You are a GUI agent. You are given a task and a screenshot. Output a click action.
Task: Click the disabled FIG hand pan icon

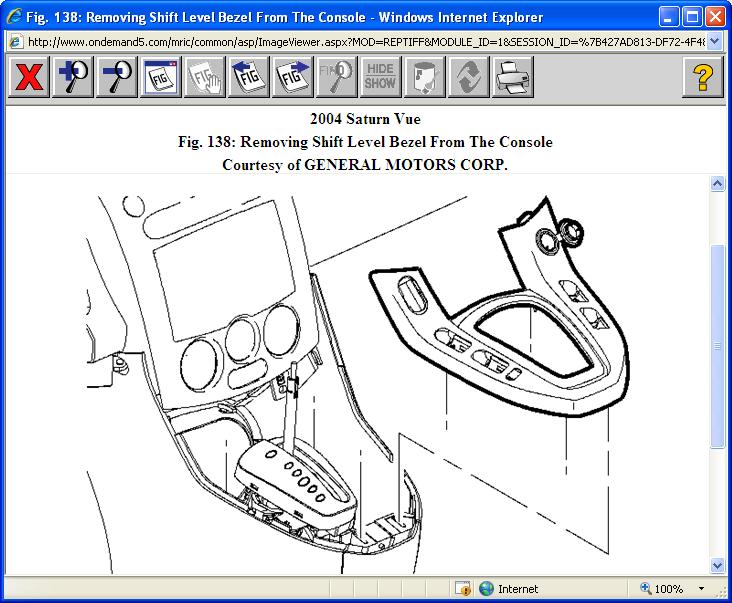point(204,77)
